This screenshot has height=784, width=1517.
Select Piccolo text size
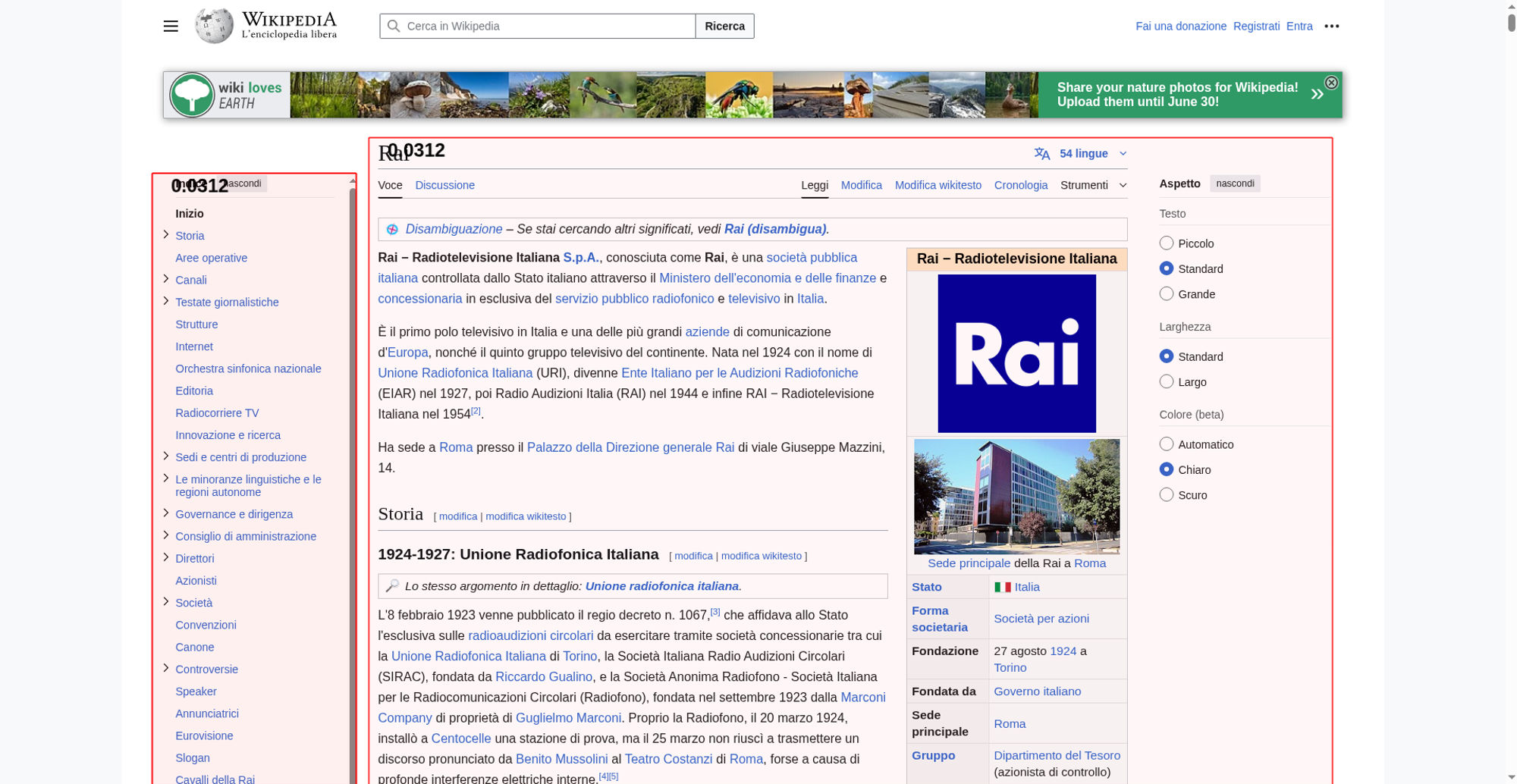click(1167, 243)
